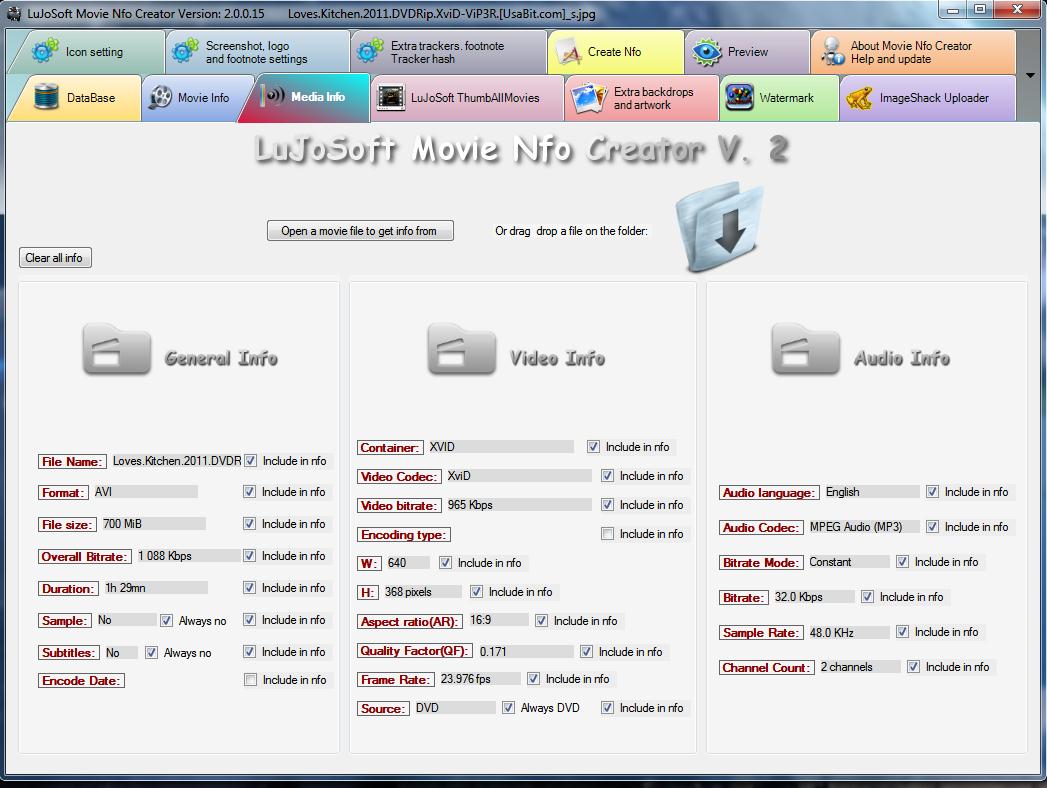Enable Include in nfo for Encoding type
Screen dimensions: 1047x788
click(x=607, y=534)
